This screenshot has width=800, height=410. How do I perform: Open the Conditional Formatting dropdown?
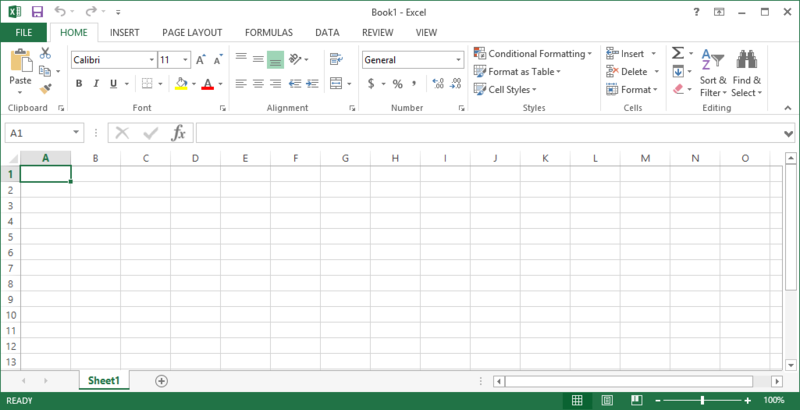coord(533,54)
